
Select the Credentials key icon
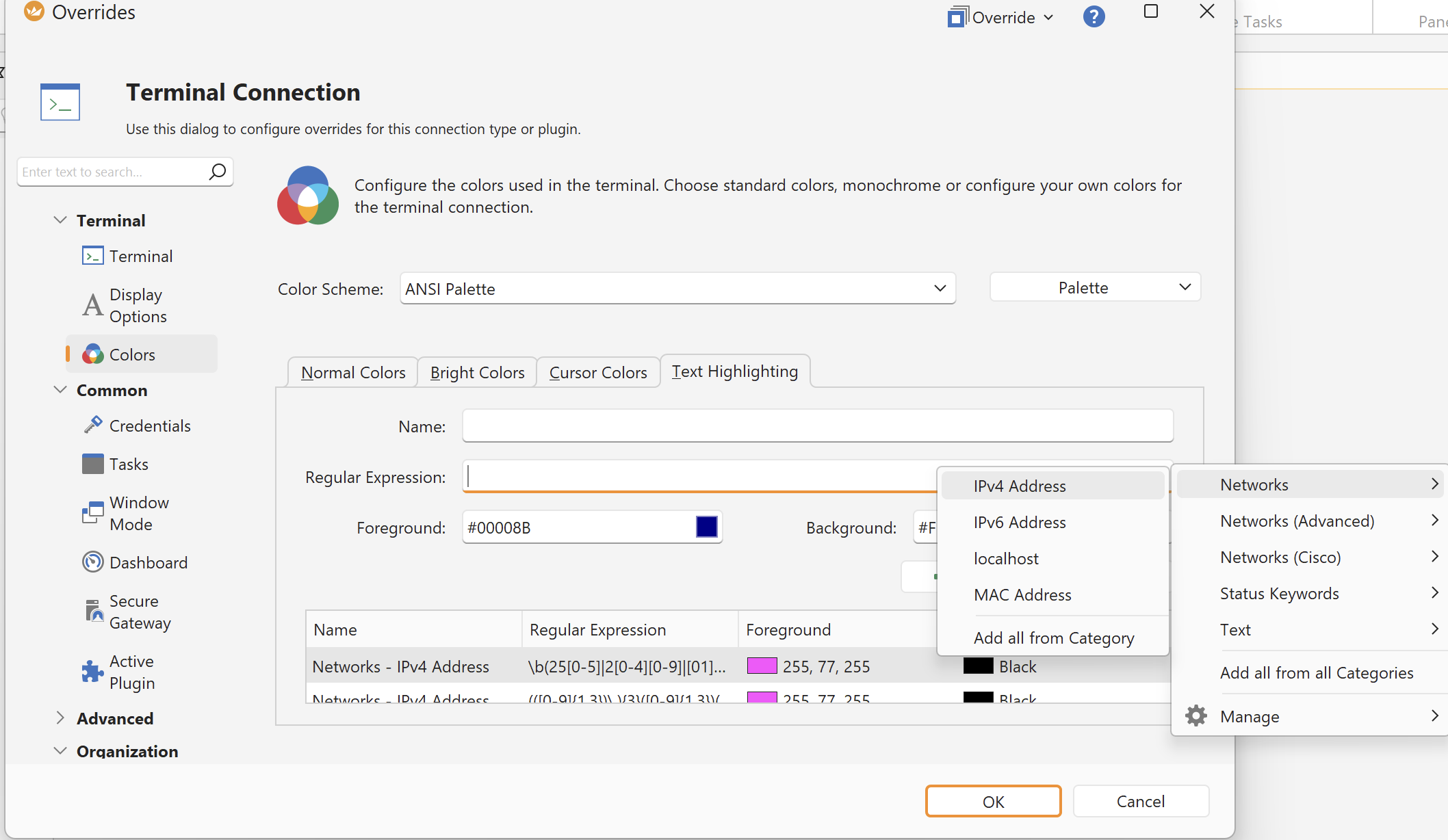[x=92, y=425]
